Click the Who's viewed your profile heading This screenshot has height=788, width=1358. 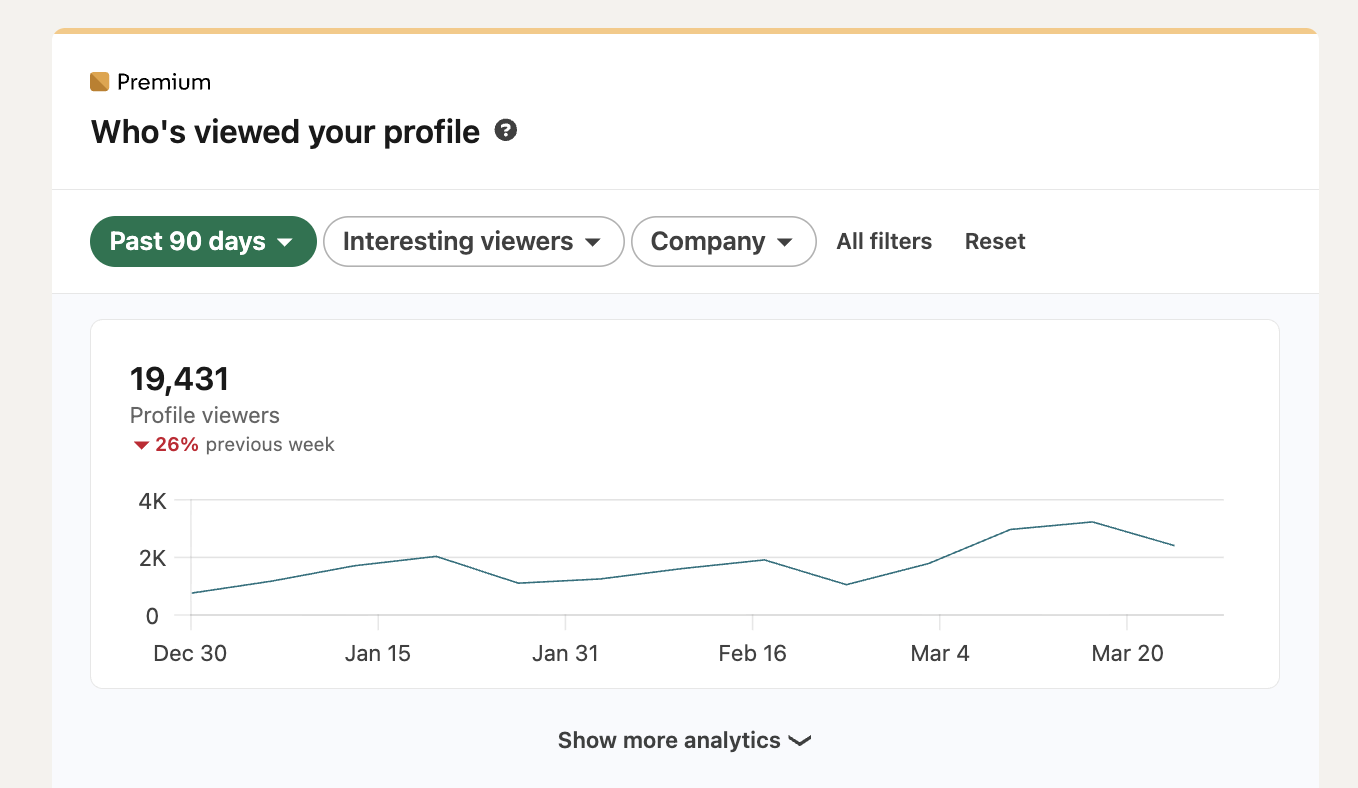[x=285, y=131]
